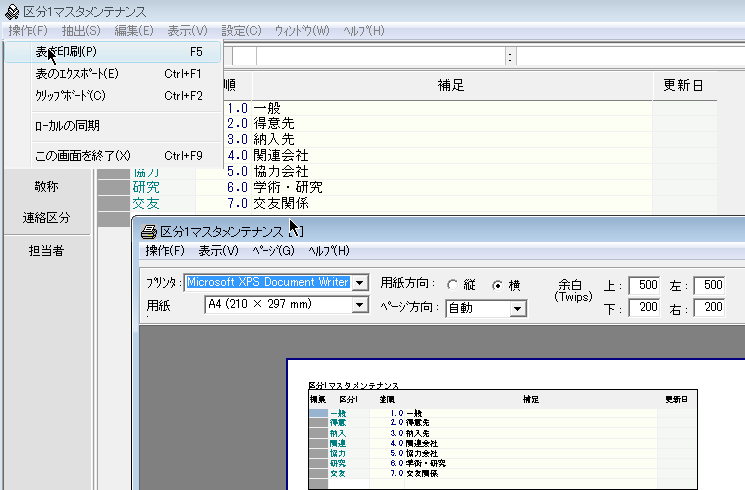Screen dimensions: 745x490
Task: Click Microsoft XPS Document Writer printer field
Action: pyautogui.click(x=268, y=282)
